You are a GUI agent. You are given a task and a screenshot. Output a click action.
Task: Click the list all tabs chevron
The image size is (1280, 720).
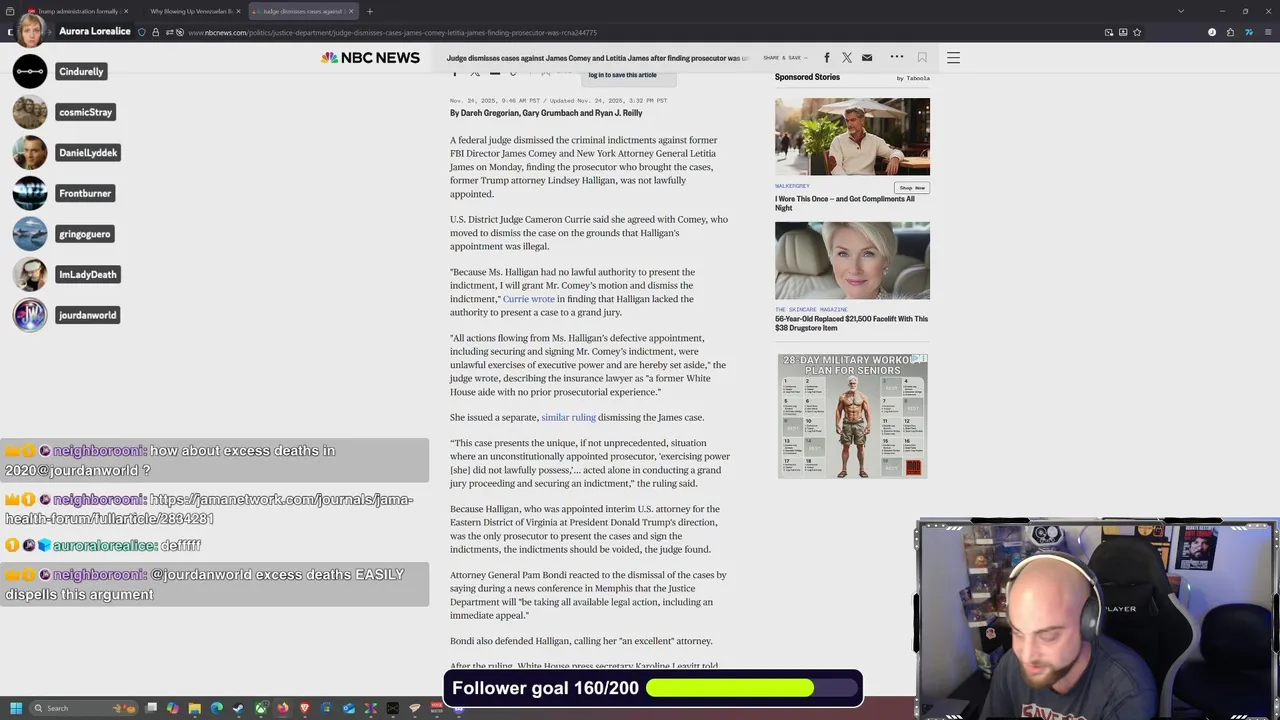pos(1181,11)
